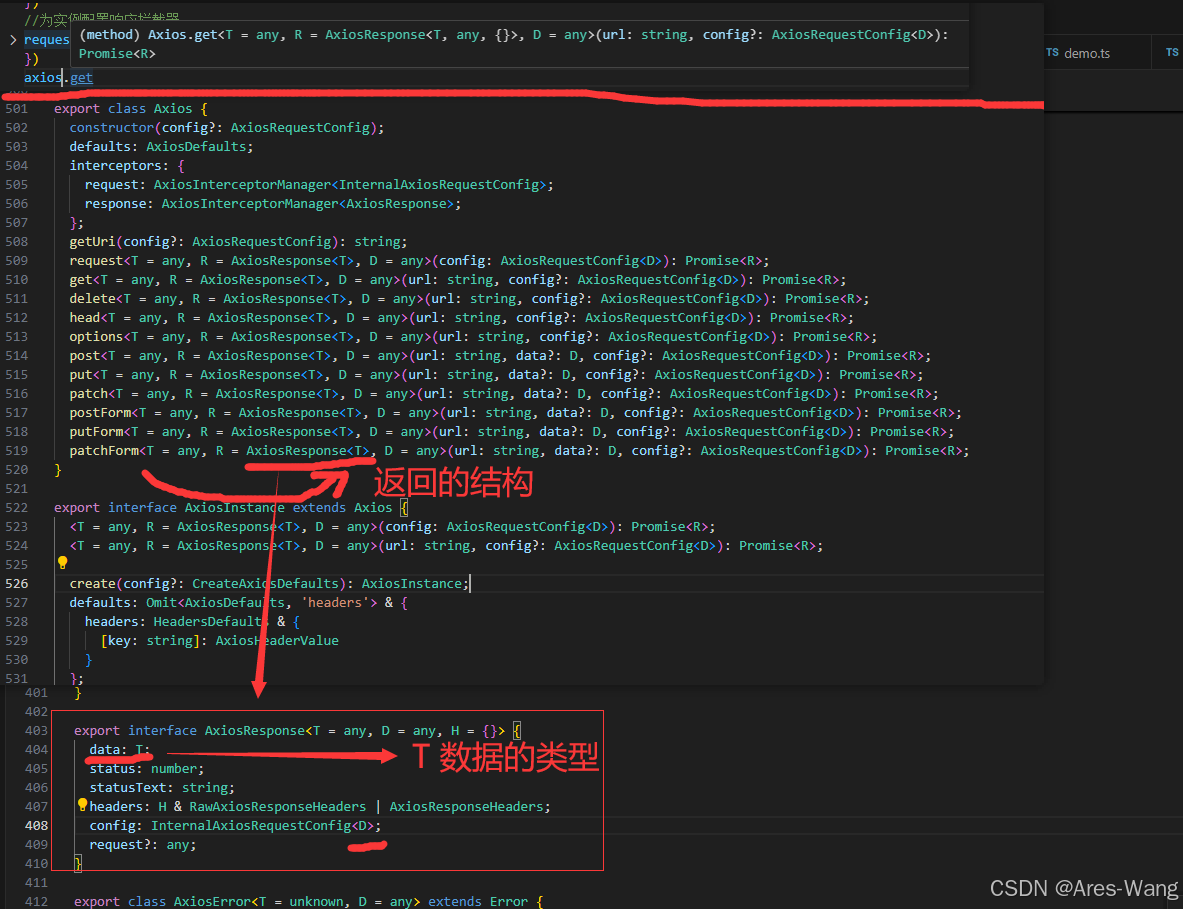
Task: Click 'CreateAxiosDefaults' parameter type
Action: [266, 584]
